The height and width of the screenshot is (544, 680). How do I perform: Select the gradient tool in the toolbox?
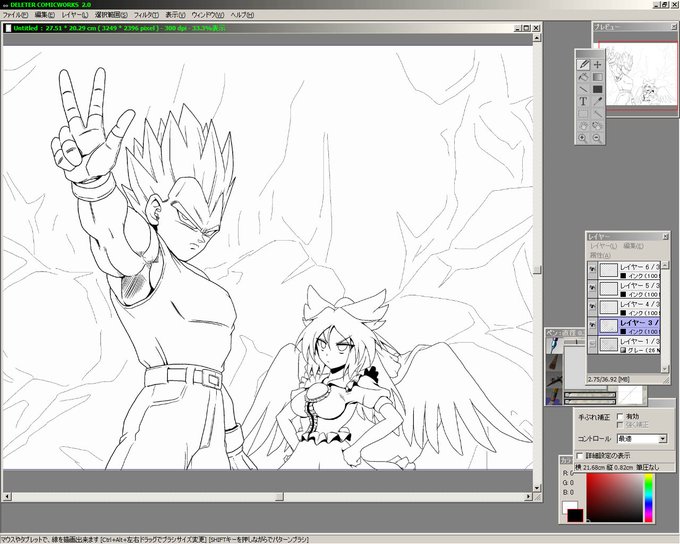[598, 77]
